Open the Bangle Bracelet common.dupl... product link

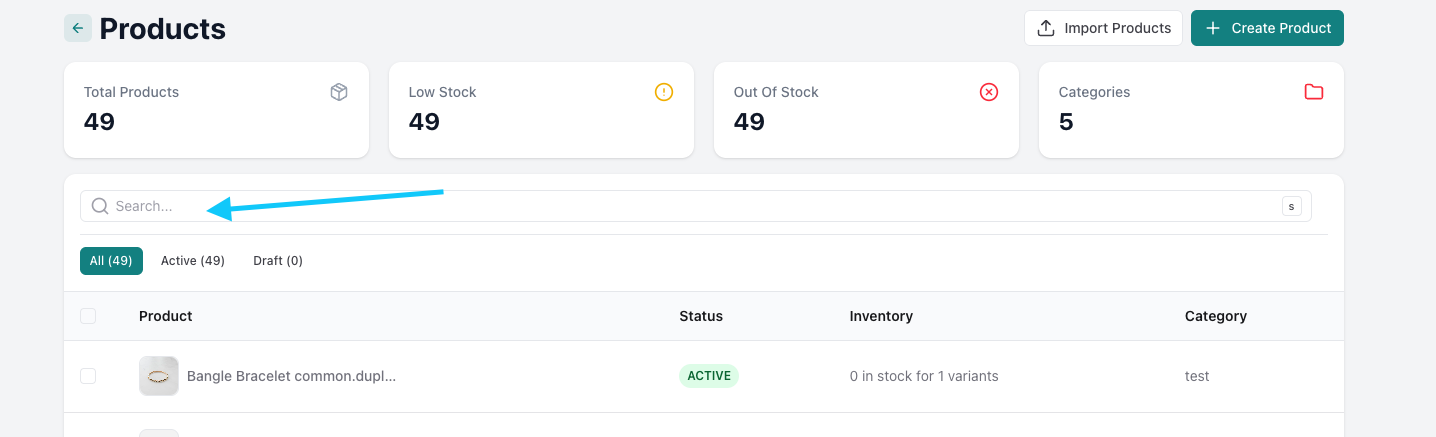pyautogui.click(x=291, y=376)
